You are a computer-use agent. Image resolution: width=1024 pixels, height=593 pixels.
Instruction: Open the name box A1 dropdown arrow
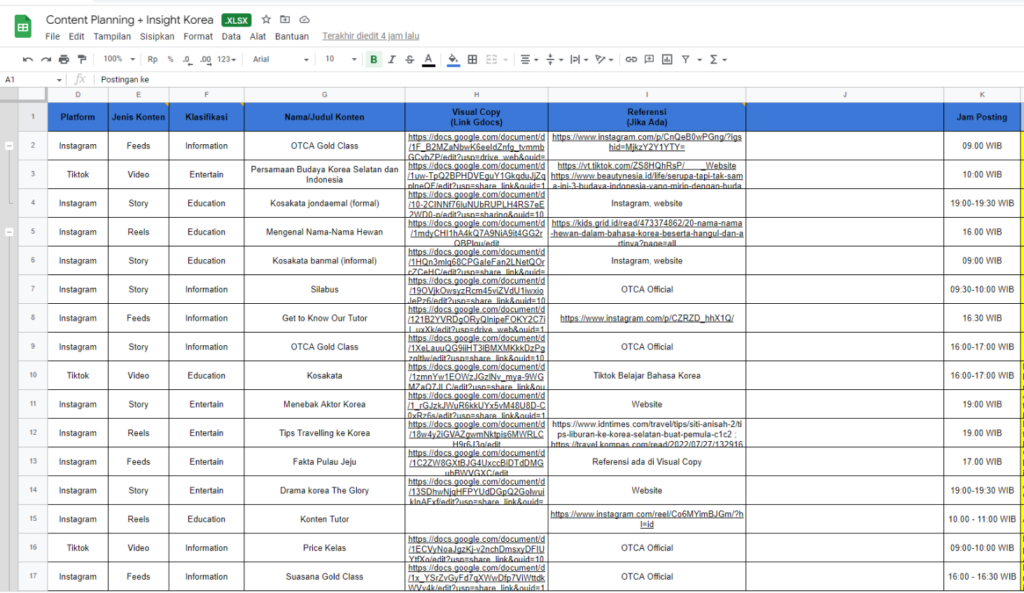[59, 80]
